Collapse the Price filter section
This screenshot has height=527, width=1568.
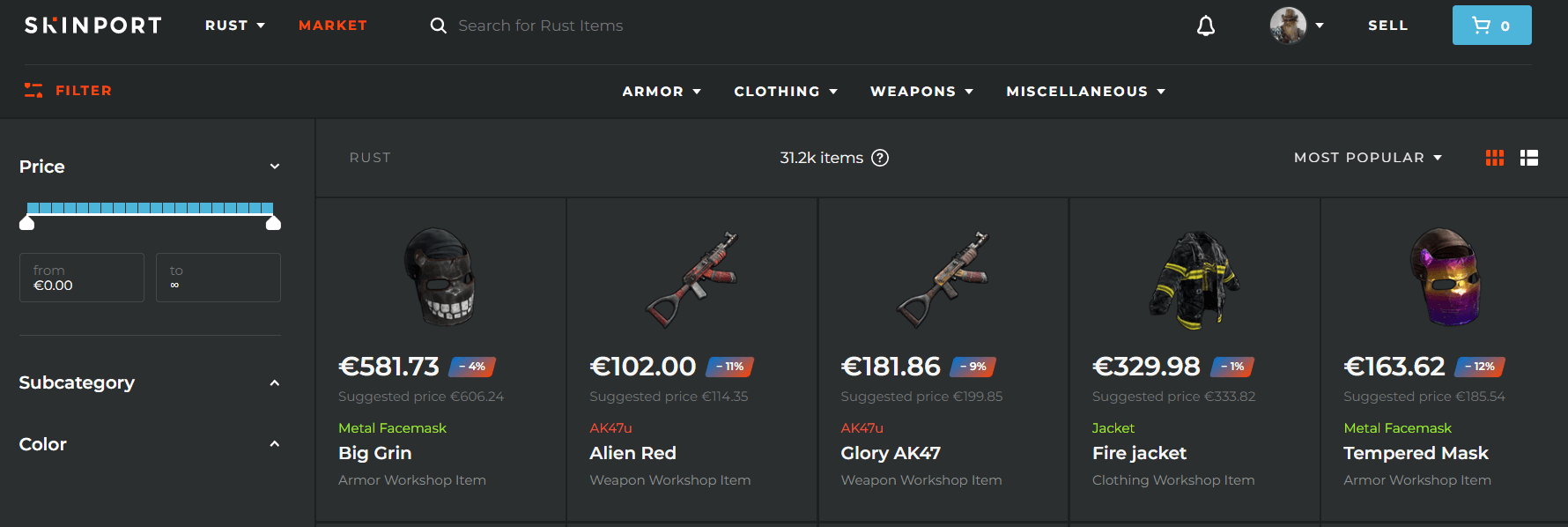tap(274, 166)
